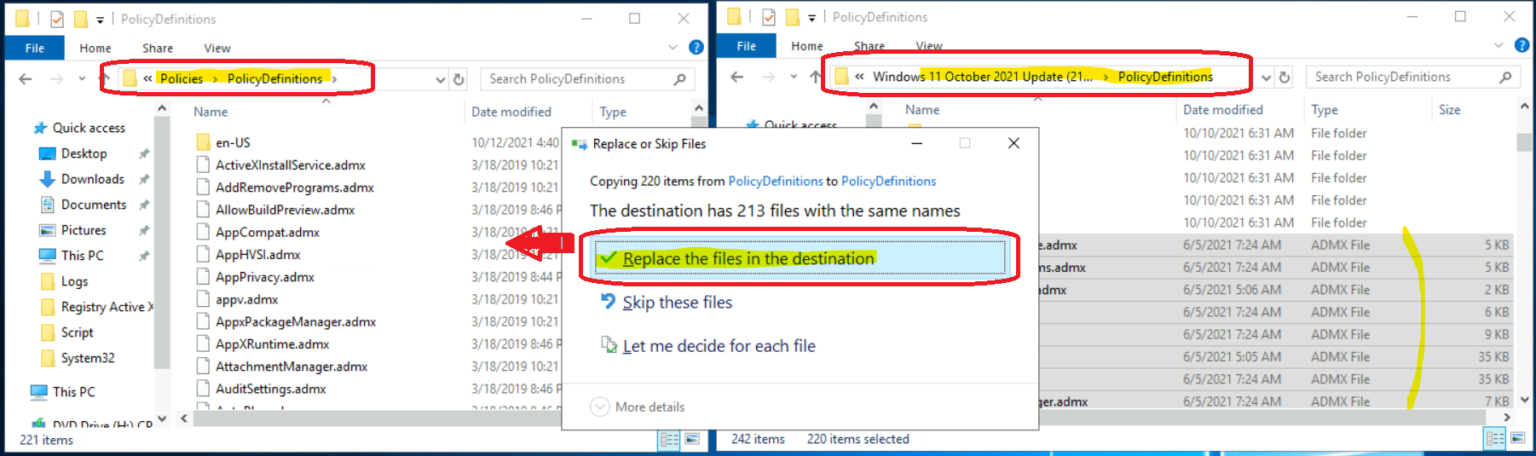Select AuditSettings.admx file
The width and height of the screenshot is (1536, 456).
point(271,389)
